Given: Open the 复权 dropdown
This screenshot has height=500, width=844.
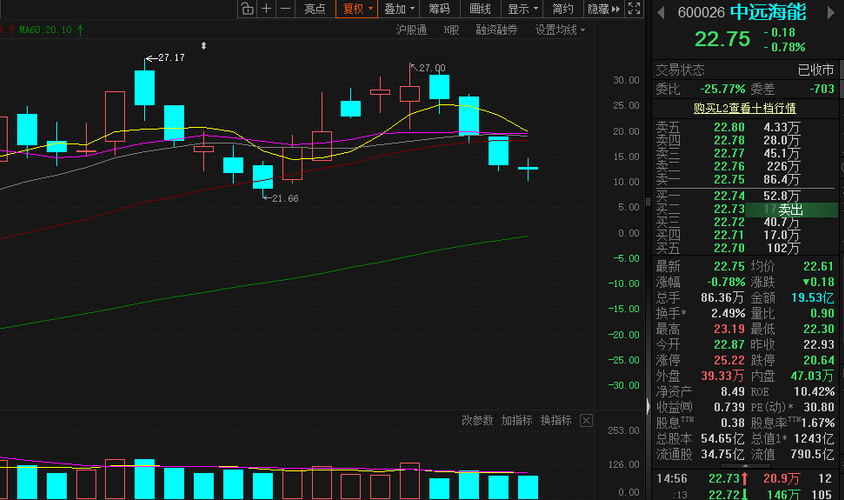Looking at the screenshot, I should [x=356, y=9].
